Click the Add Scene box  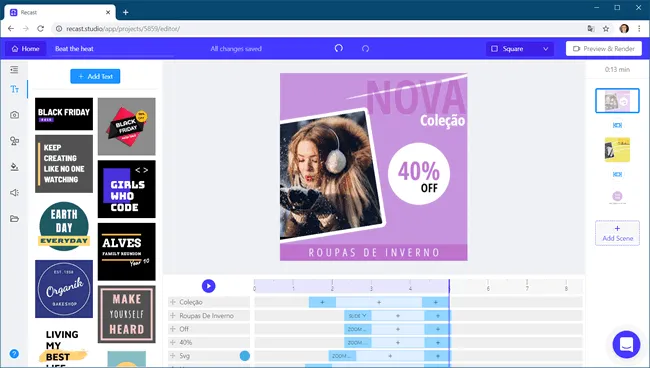(x=617, y=233)
